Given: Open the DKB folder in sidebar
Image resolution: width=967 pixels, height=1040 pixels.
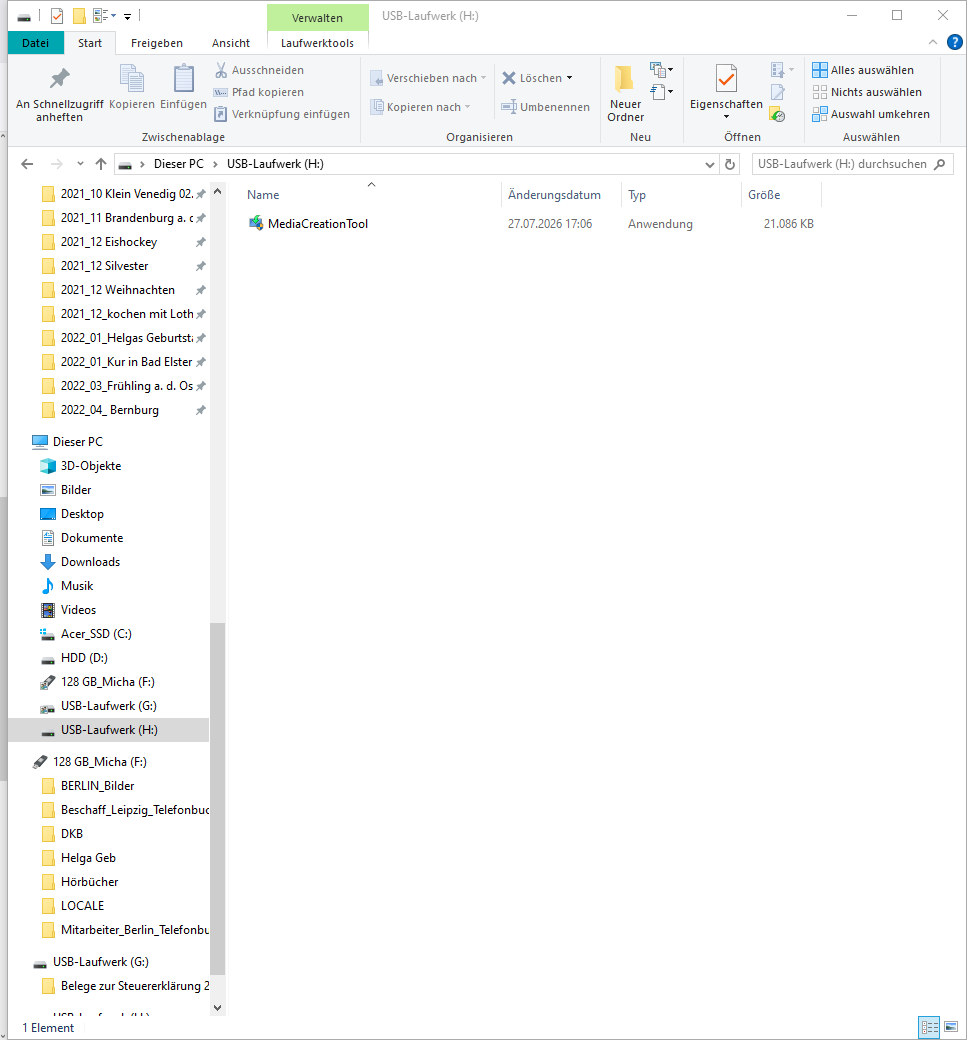Looking at the screenshot, I should [72, 834].
